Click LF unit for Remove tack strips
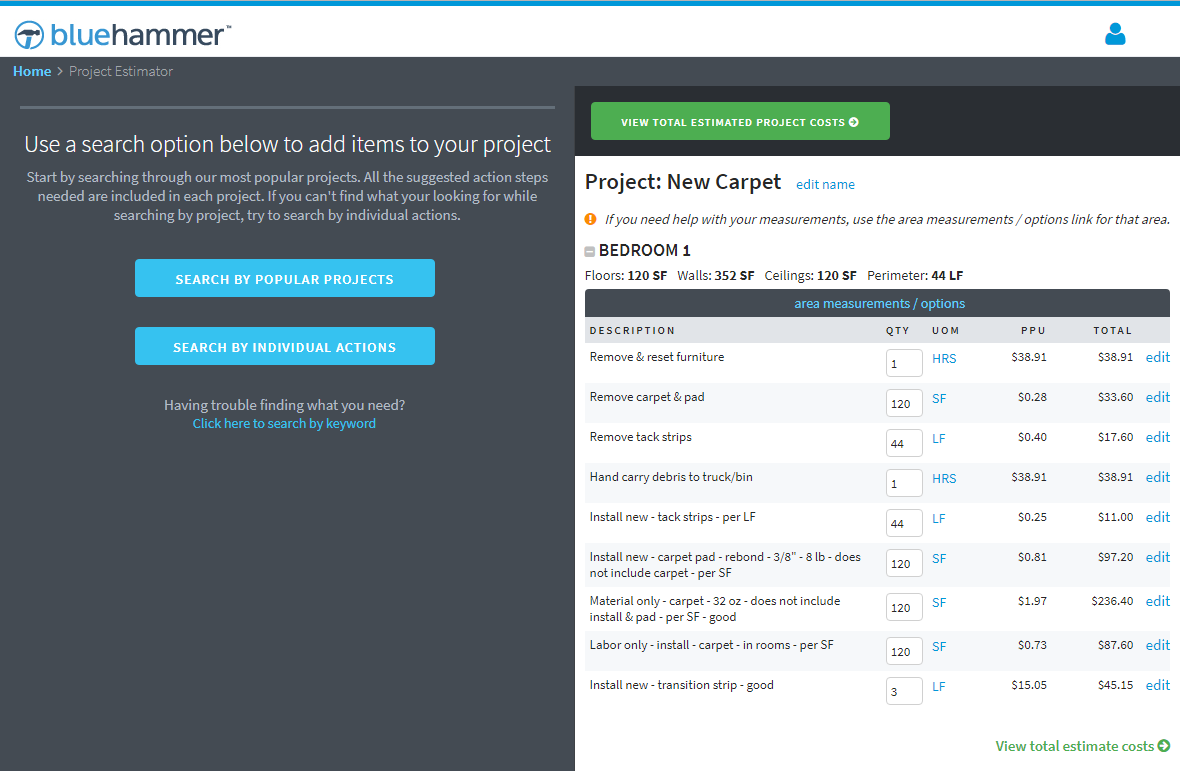The width and height of the screenshot is (1180, 771). click(x=939, y=438)
